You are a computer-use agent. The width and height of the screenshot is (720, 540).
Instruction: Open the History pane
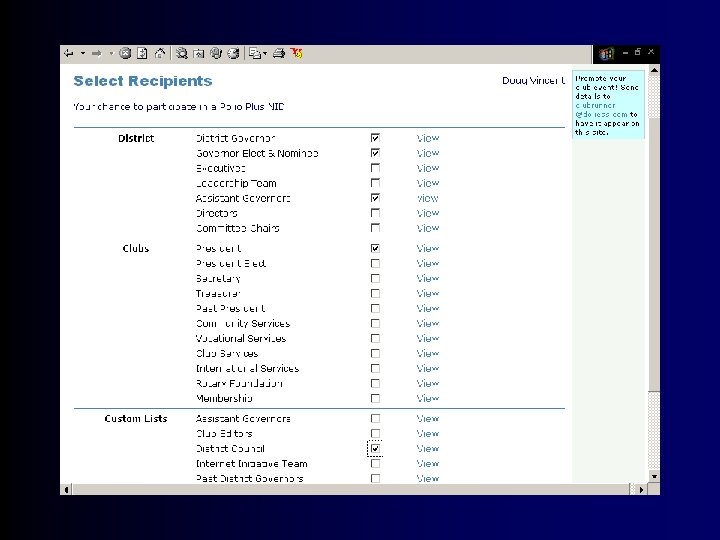(233, 54)
